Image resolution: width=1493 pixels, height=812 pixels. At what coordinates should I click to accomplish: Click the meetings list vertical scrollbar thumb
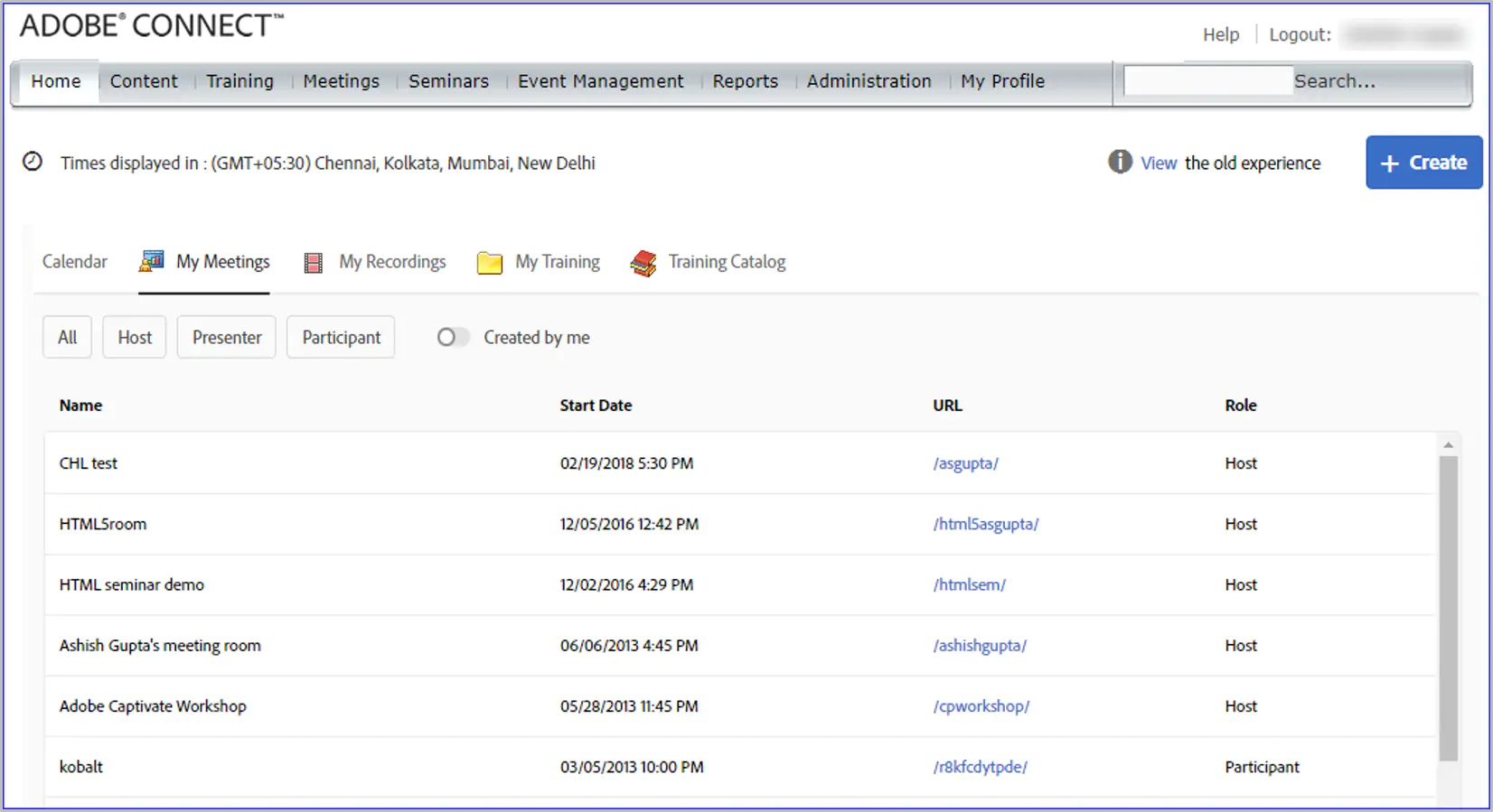[x=1448, y=608]
